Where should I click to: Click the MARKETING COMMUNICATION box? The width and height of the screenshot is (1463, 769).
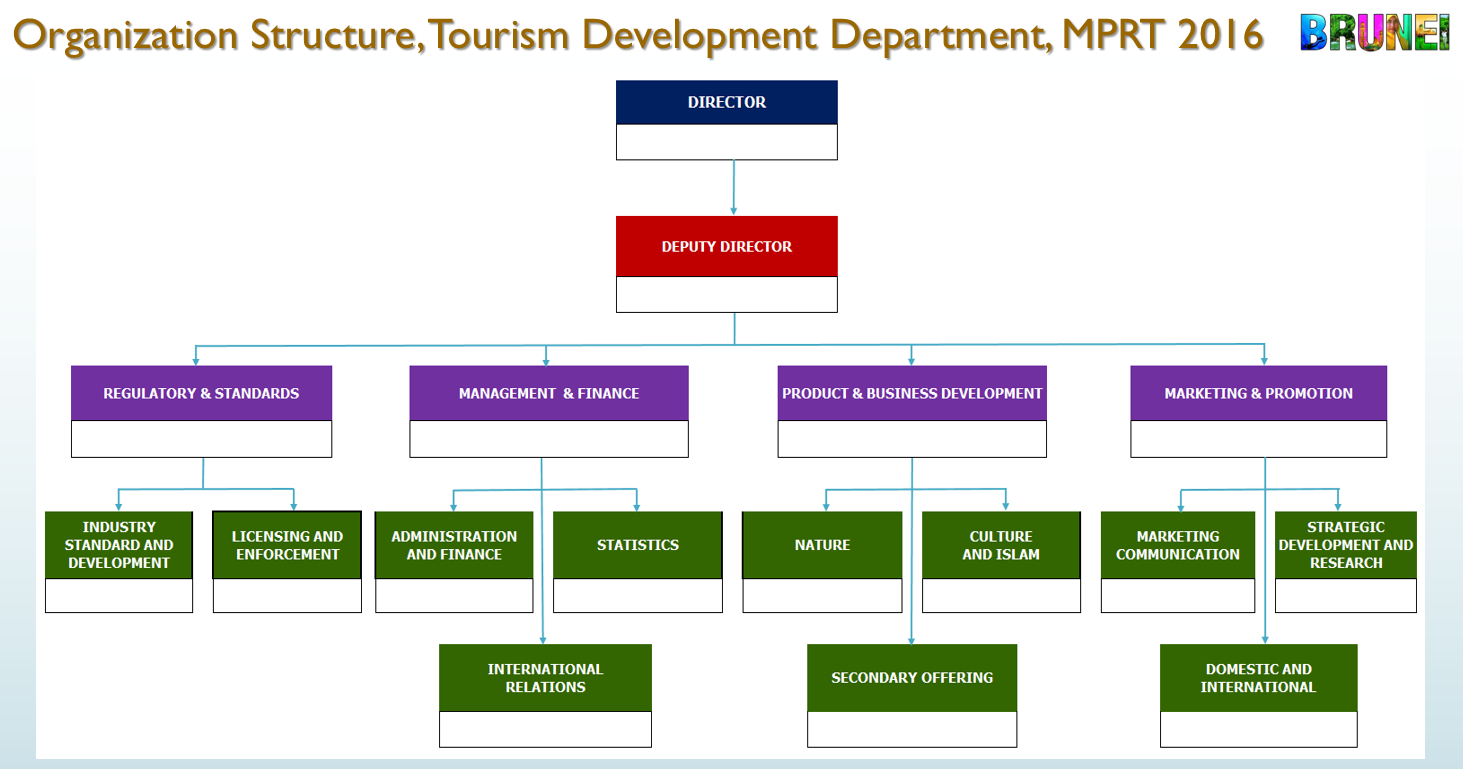point(1178,545)
